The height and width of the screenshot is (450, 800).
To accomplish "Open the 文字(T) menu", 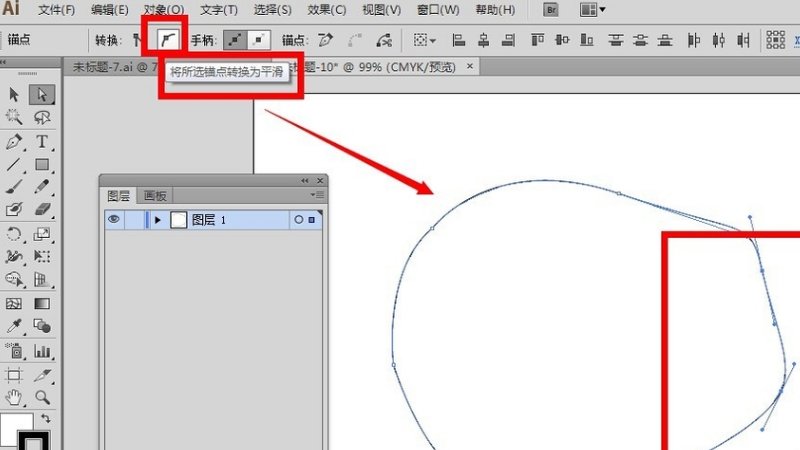I will coord(218,10).
